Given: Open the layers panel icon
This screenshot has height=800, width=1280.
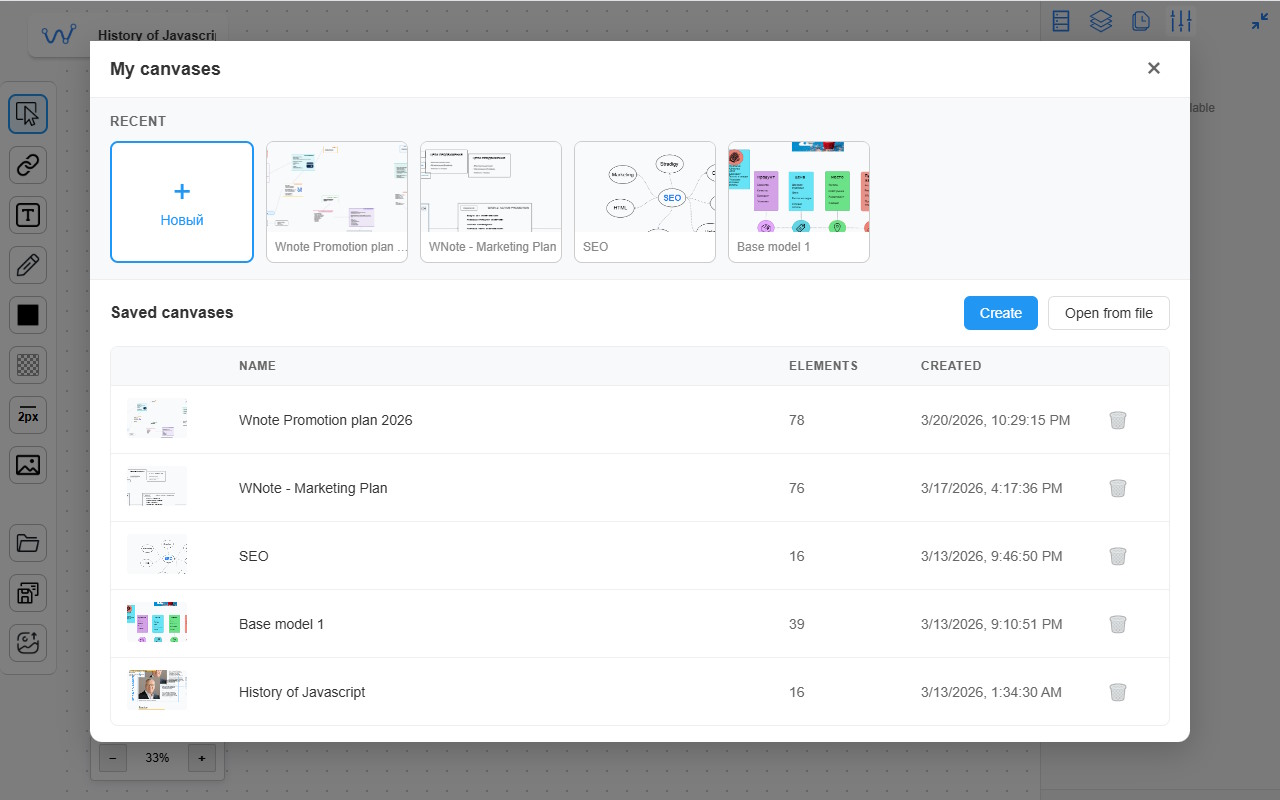Looking at the screenshot, I should (x=1101, y=21).
